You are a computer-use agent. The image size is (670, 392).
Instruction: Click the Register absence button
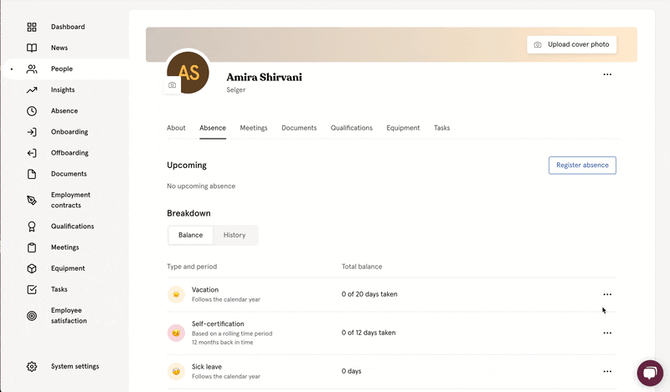(582, 165)
